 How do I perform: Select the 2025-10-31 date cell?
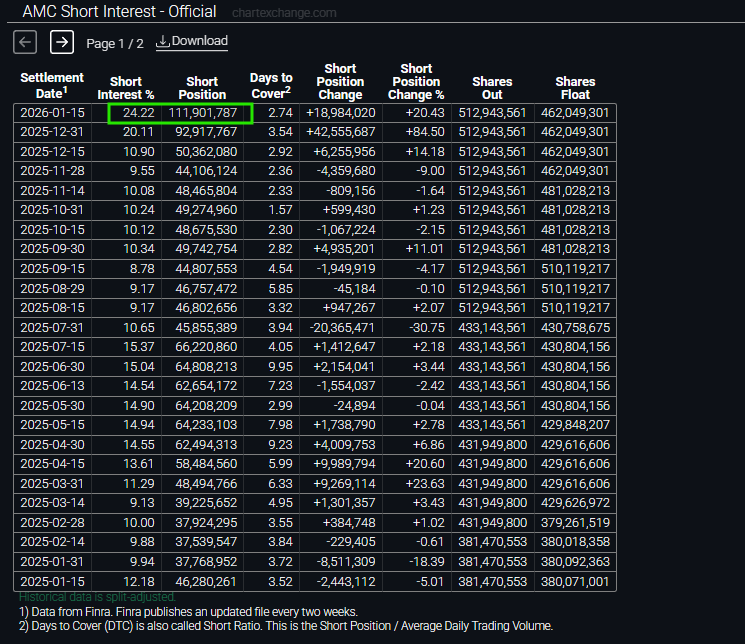pos(52,210)
